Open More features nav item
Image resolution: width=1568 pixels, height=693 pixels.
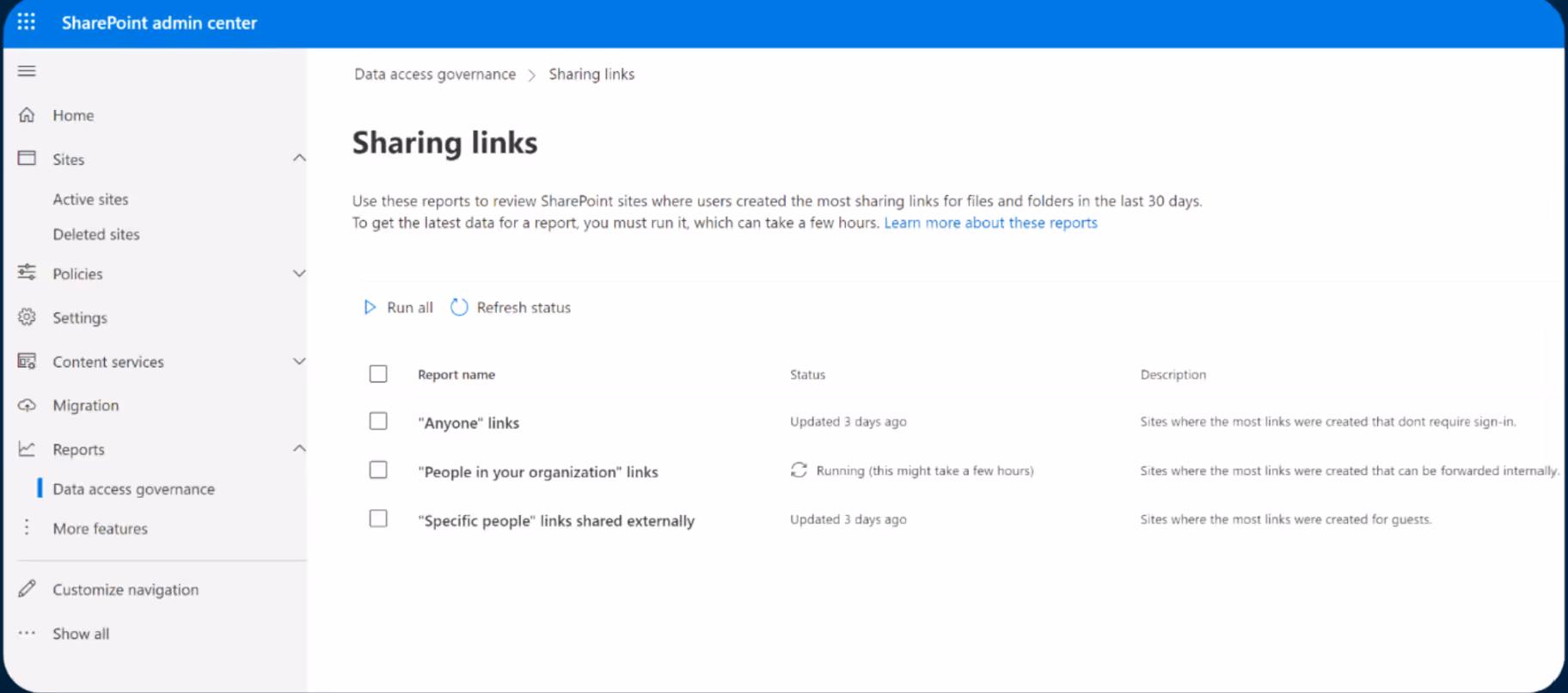pos(100,529)
